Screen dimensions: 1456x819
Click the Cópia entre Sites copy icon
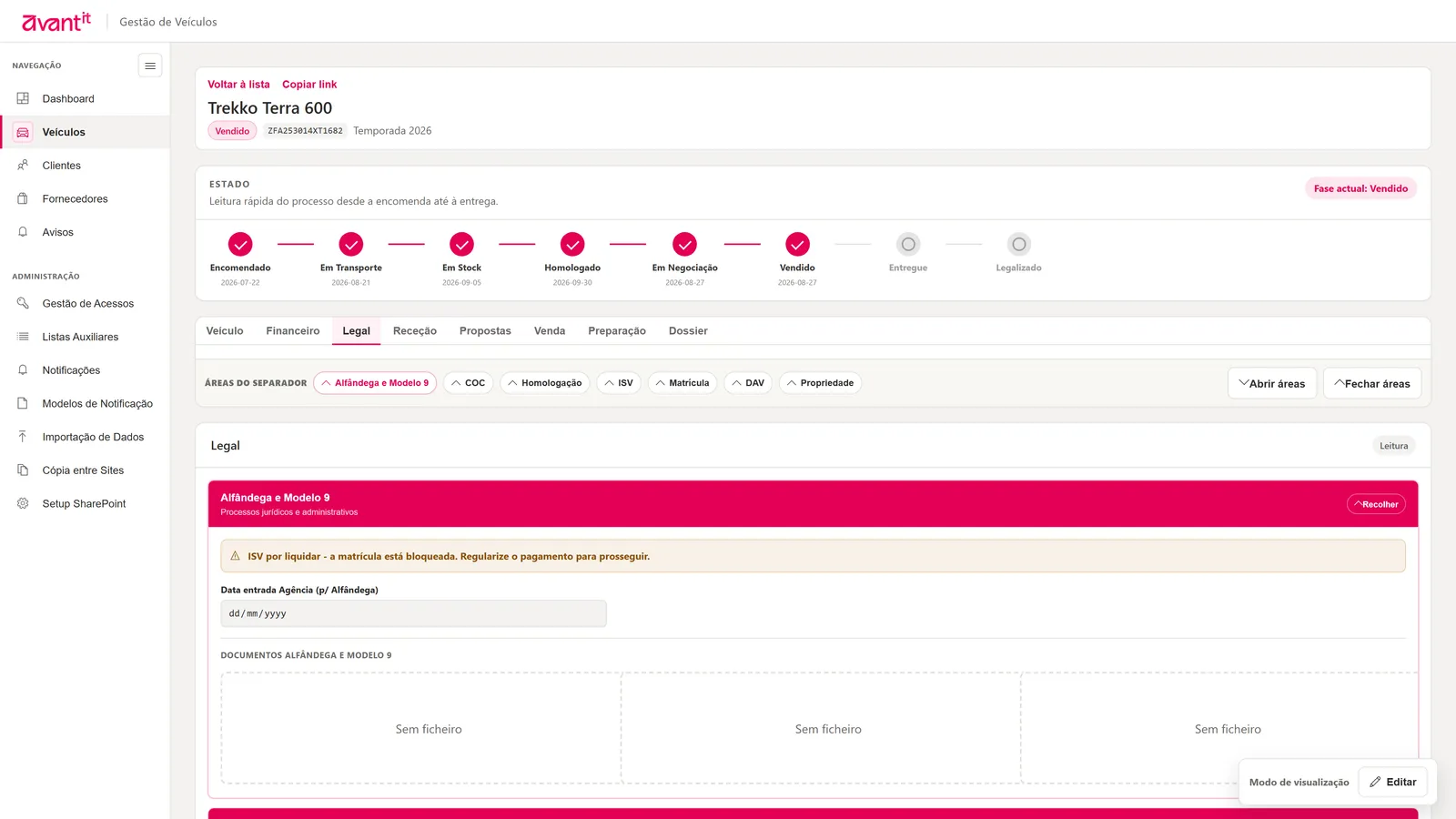pos(23,470)
